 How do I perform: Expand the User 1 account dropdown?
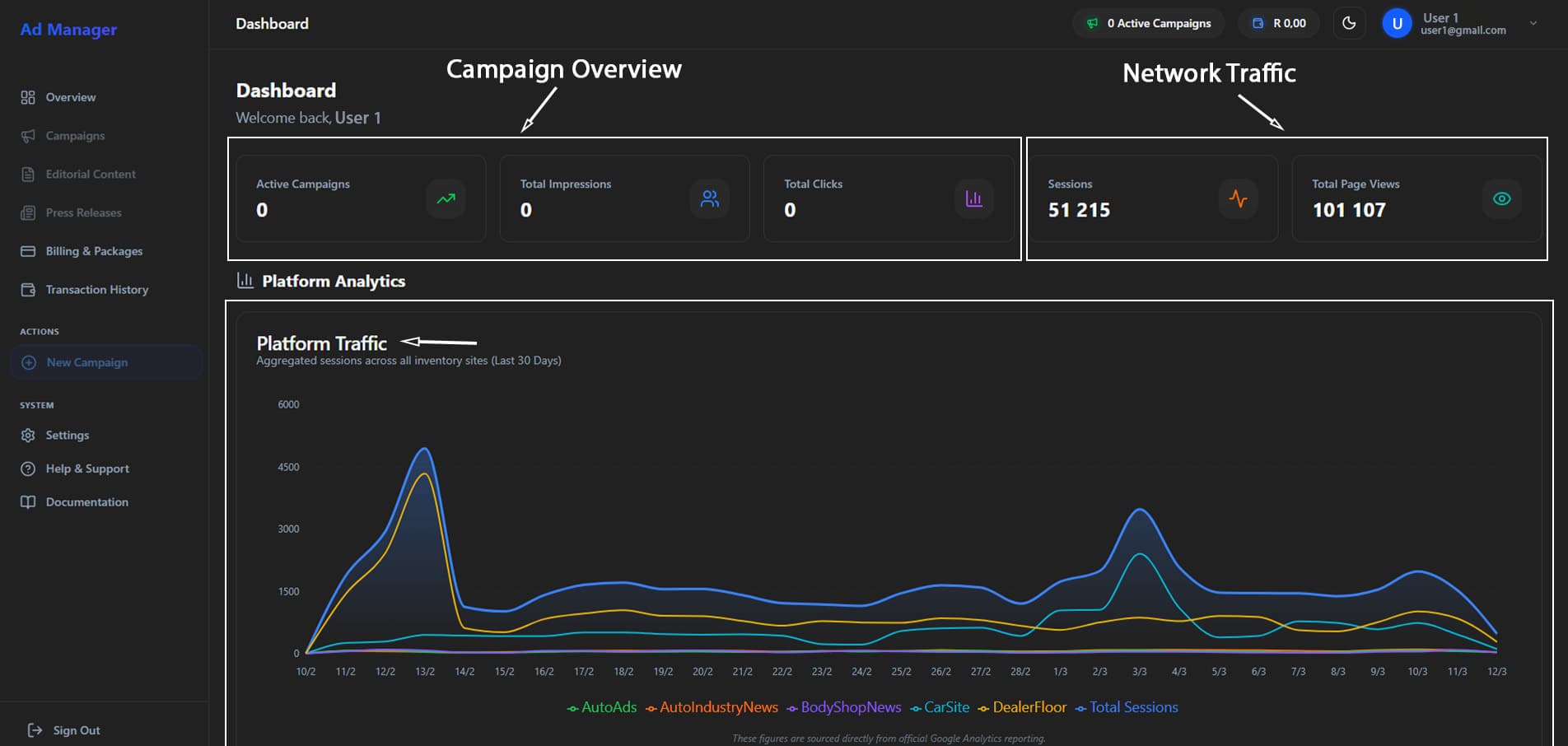click(1533, 23)
